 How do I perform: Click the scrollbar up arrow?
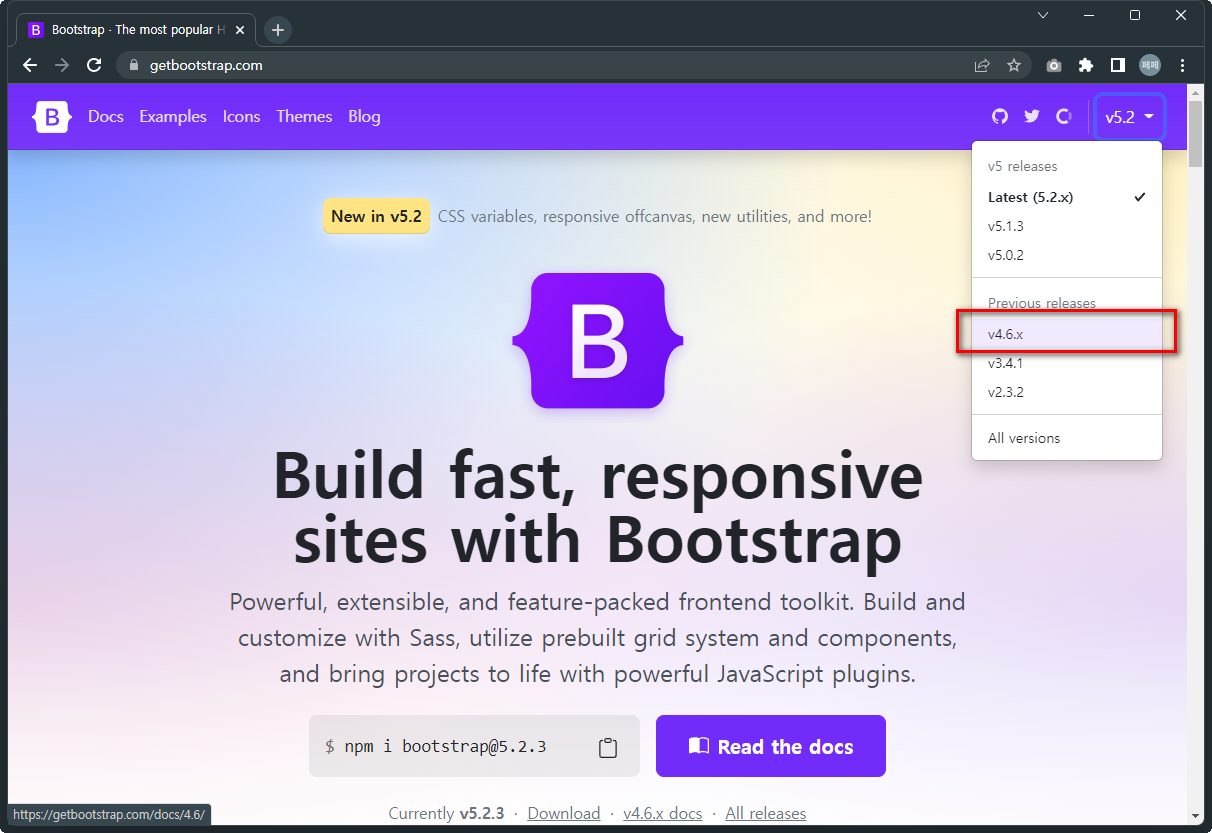pyautogui.click(x=1196, y=91)
